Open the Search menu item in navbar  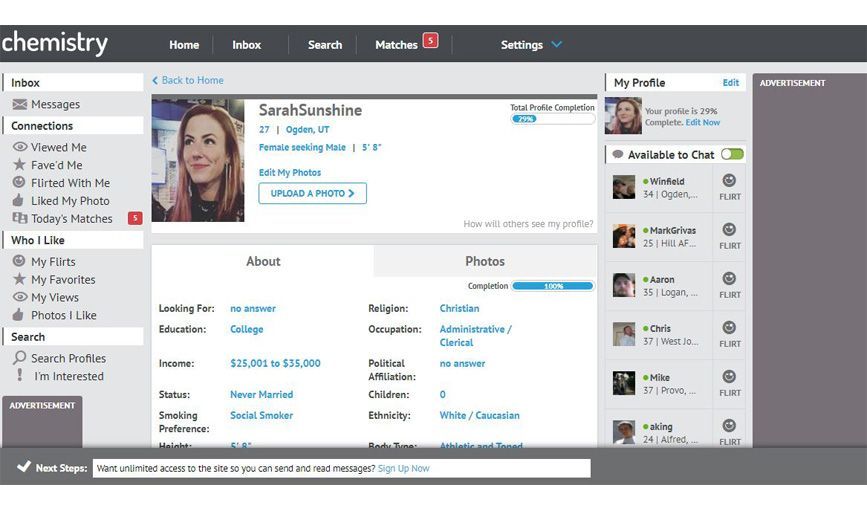coord(325,45)
